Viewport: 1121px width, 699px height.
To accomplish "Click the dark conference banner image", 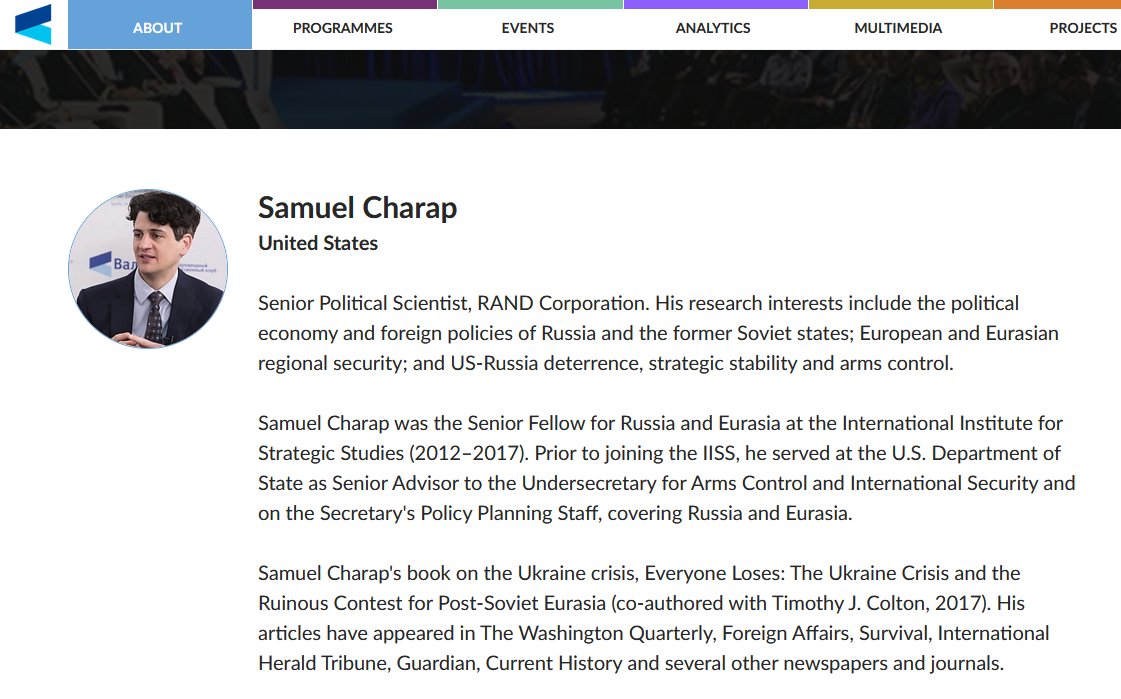I will tap(560, 89).
